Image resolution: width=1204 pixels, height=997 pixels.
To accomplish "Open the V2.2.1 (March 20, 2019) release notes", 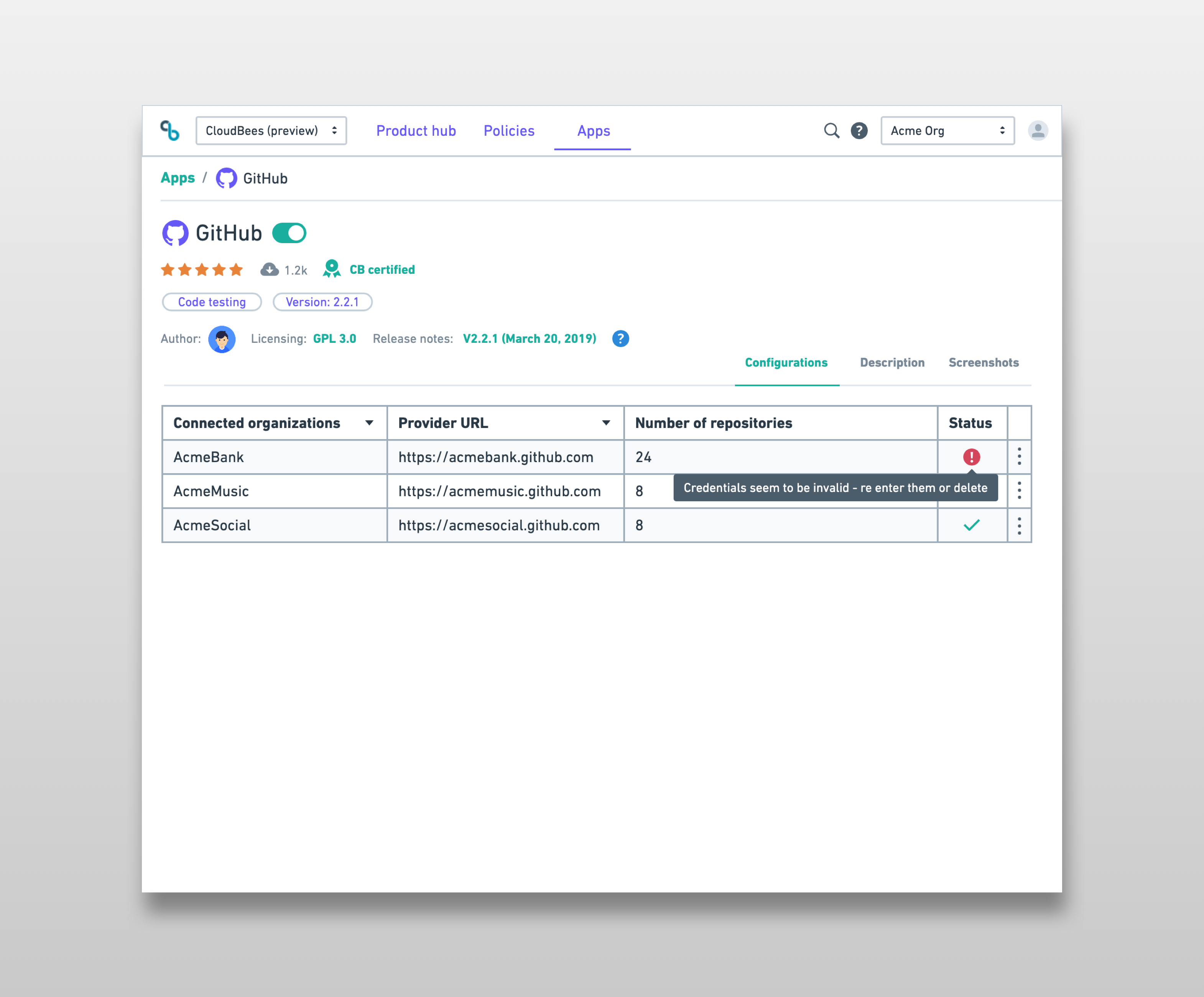I will click(x=529, y=339).
